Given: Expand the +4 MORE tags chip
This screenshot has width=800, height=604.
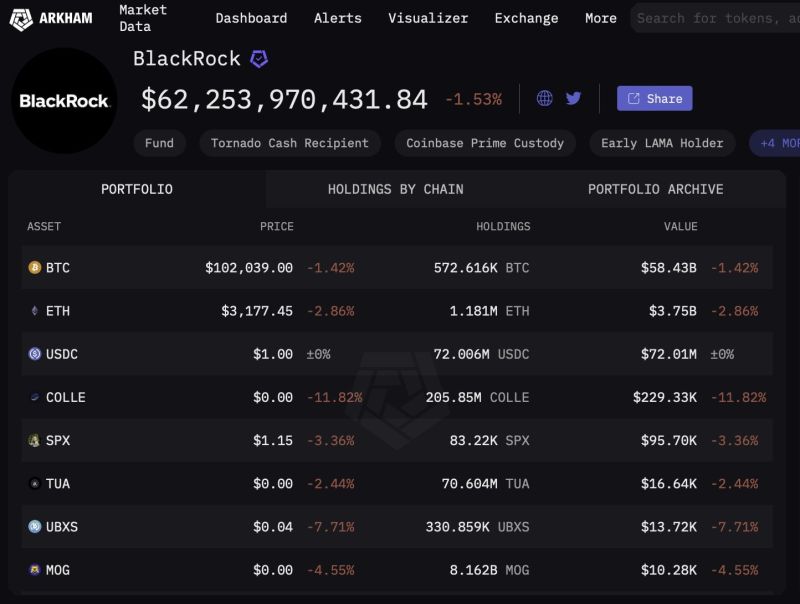Looking at the screenshot, I should point(774,143).
